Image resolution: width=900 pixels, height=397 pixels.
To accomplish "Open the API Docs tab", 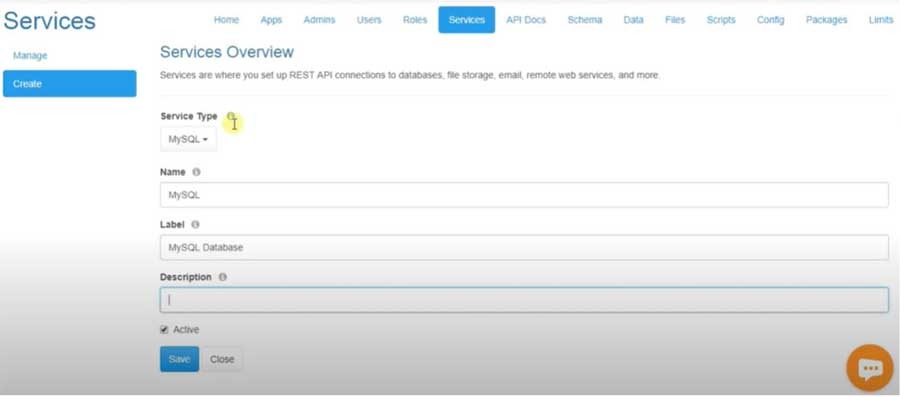I will (526, 20).
